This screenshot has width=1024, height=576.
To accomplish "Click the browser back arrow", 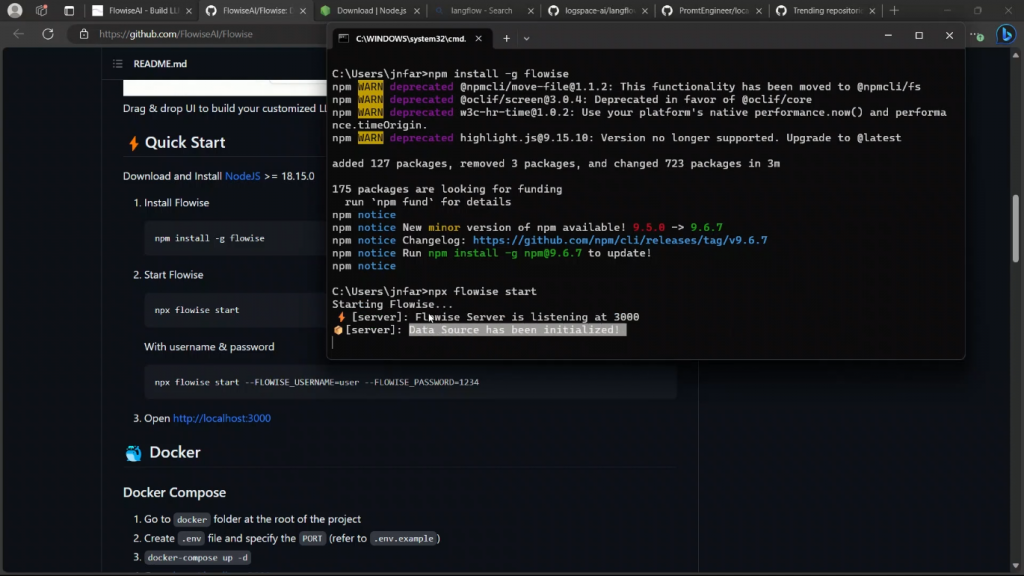I will pos(18,34).
